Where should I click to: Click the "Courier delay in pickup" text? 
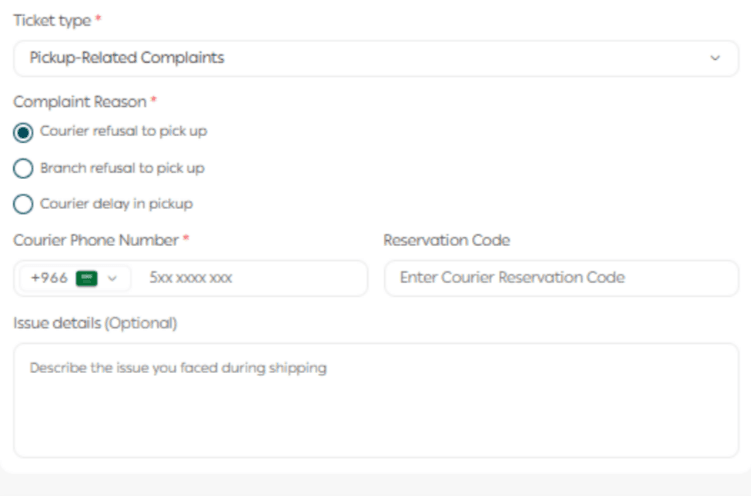point(116,204)
